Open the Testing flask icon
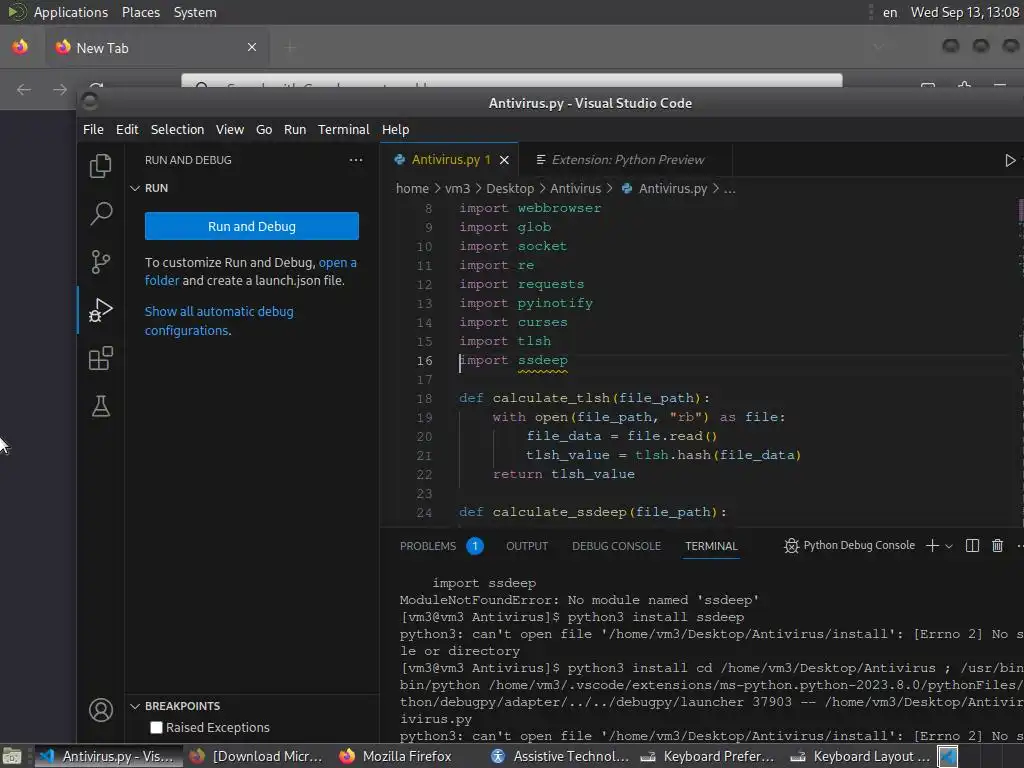 tap(101, 406)
